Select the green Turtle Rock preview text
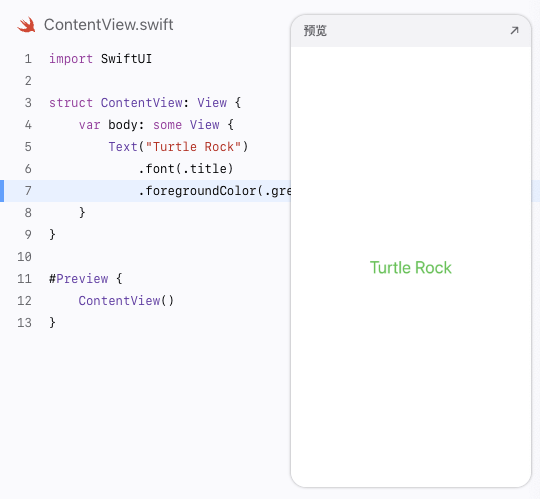 [x=411, y=268]
